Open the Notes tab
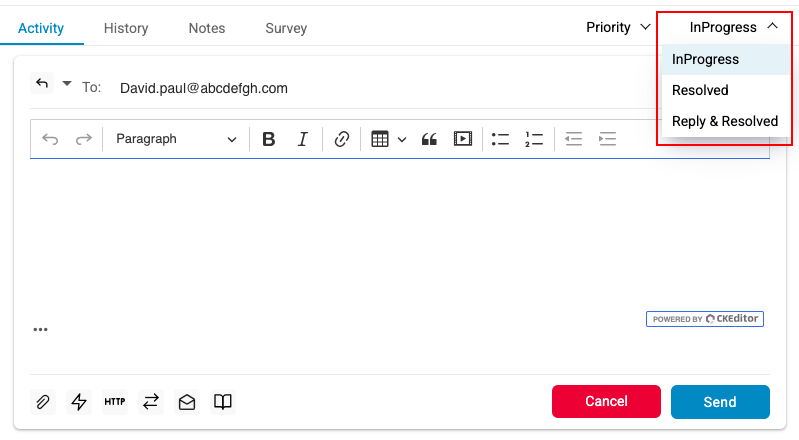Viewport: 799px width, 440px height. tap(207, 28)
